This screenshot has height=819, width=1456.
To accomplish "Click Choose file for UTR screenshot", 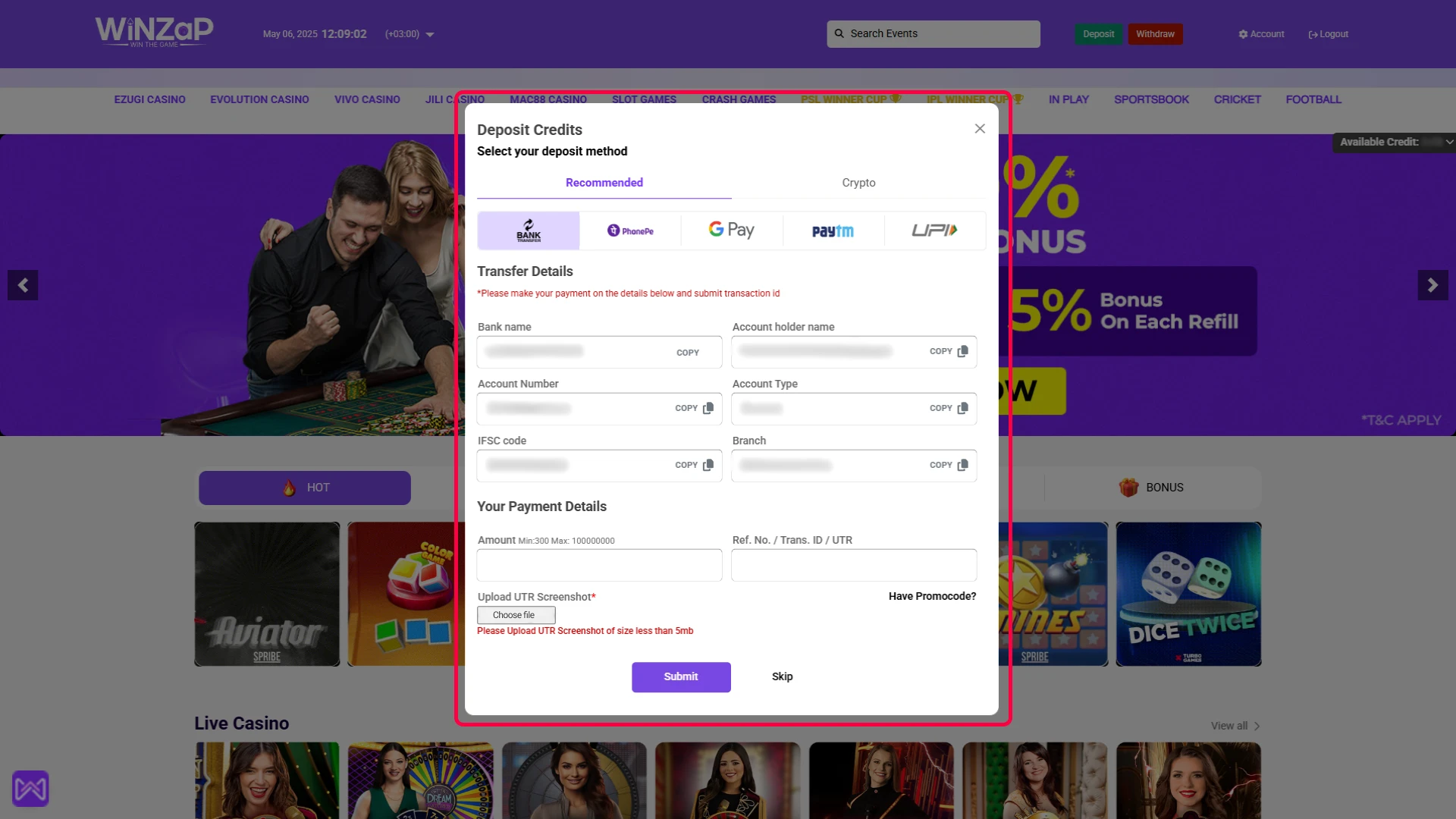I will [516, 615].
